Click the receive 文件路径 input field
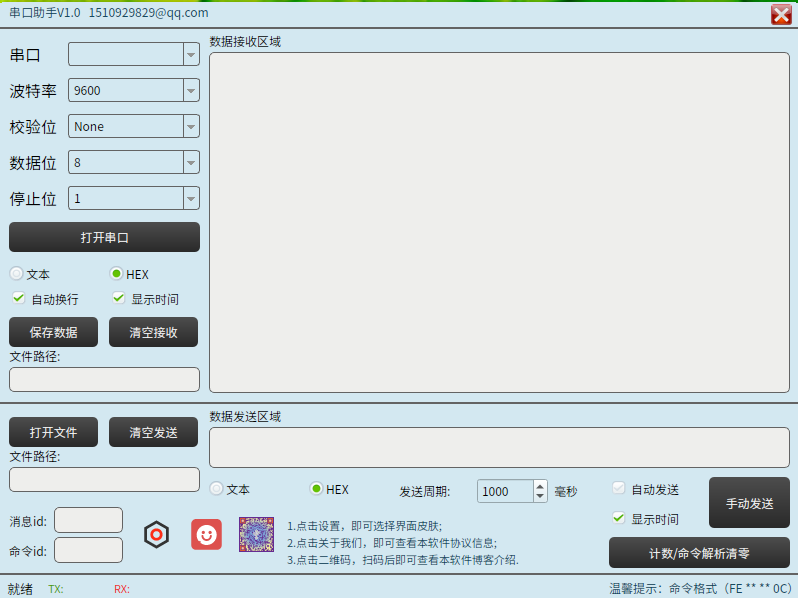The height and width of the screenshot is (598, 798). [104, 380]
